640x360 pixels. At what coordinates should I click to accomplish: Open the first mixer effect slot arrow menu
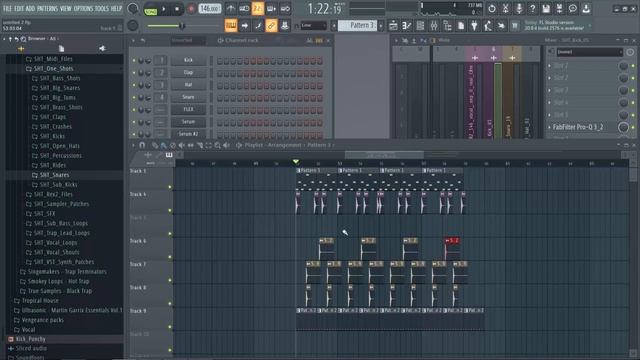pos(549,66)
